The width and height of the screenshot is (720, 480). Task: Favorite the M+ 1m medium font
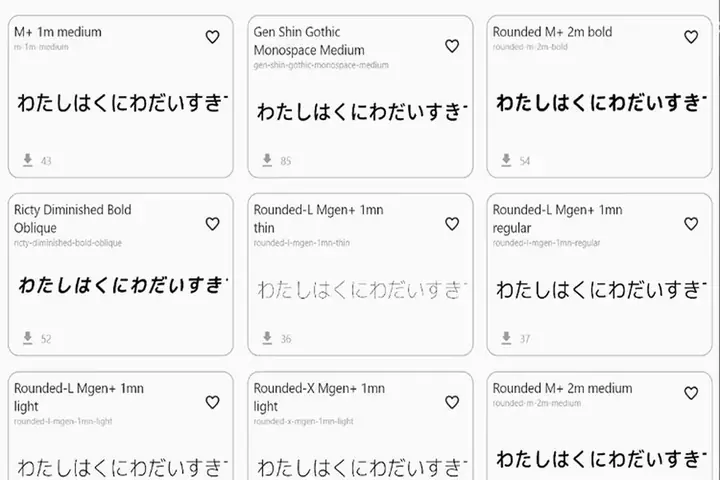[212, 37]
